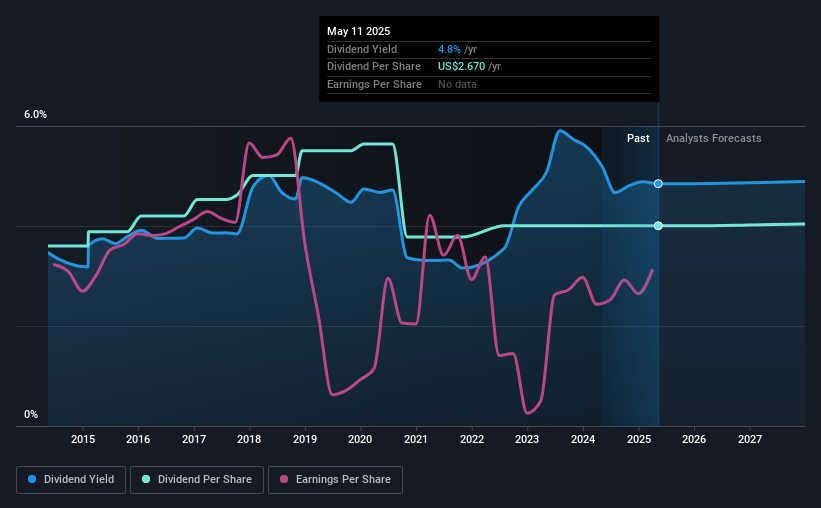This screenshot has height=508, width=821.
Task: Toggle the Dividend Per Share legend button
Action: click(197, 480)
